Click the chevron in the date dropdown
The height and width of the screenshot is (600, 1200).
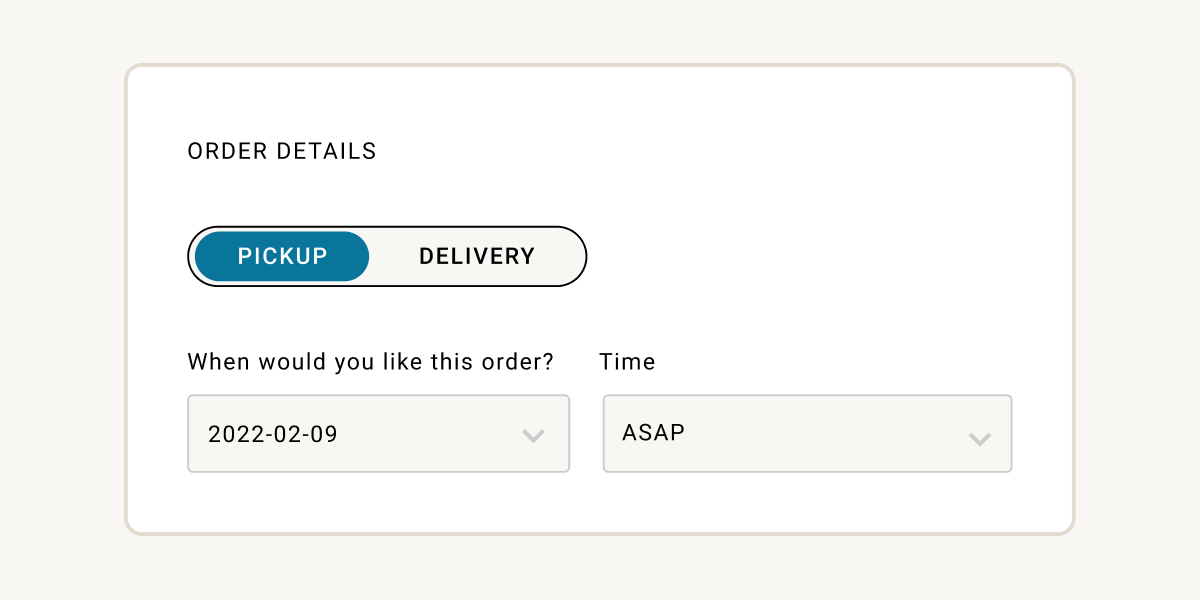coord(533,435)
